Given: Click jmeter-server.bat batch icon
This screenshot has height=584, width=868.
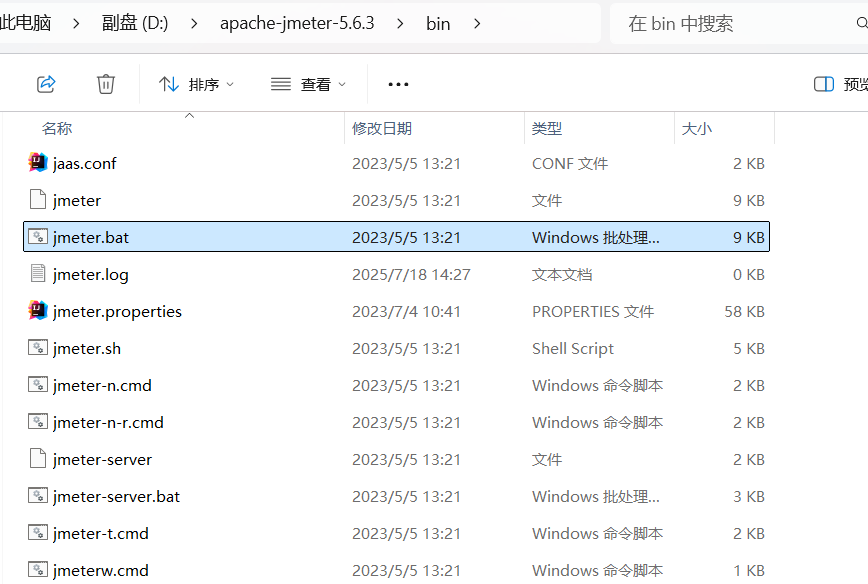Looking at the screenshot, I should coord(38,495).
